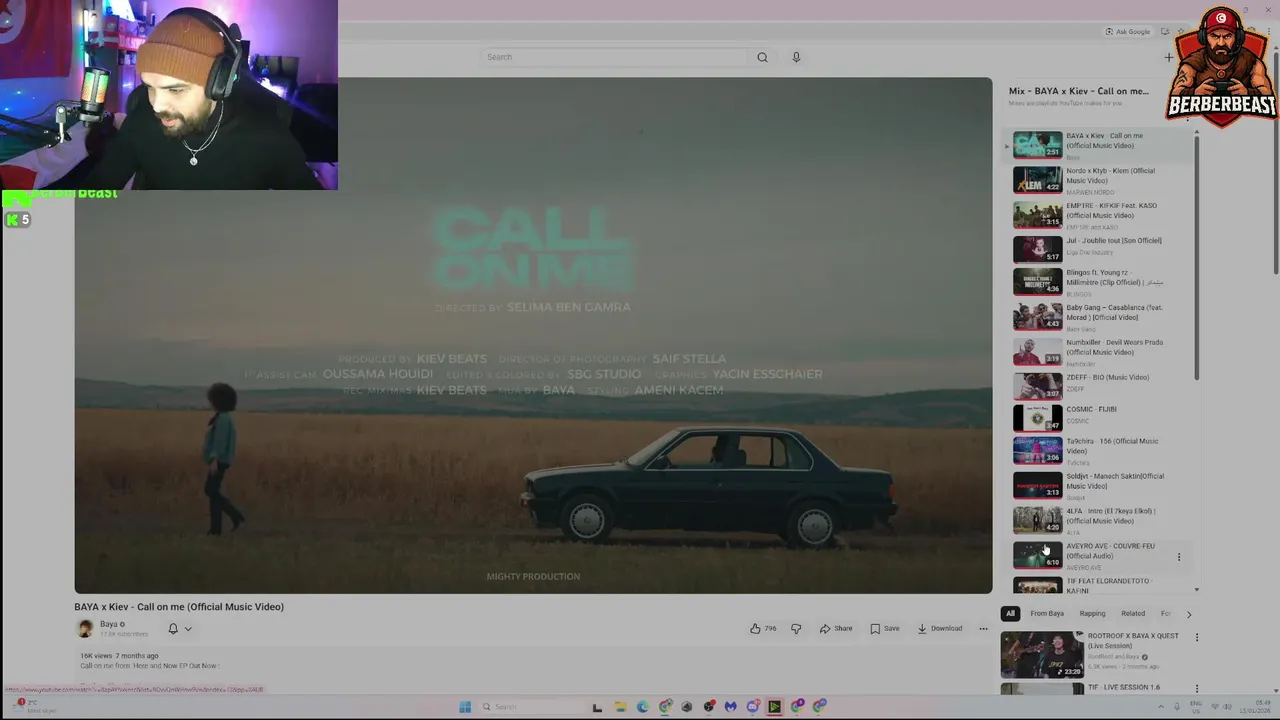Click AVEYRO AVE - COUVRE-FEU title
The height and width of the screenshot is (720, 1280).
point(1110,551)
